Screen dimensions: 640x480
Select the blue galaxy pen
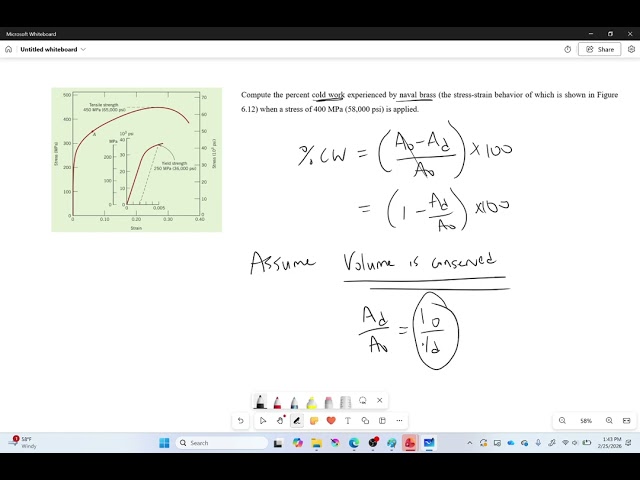294,402
